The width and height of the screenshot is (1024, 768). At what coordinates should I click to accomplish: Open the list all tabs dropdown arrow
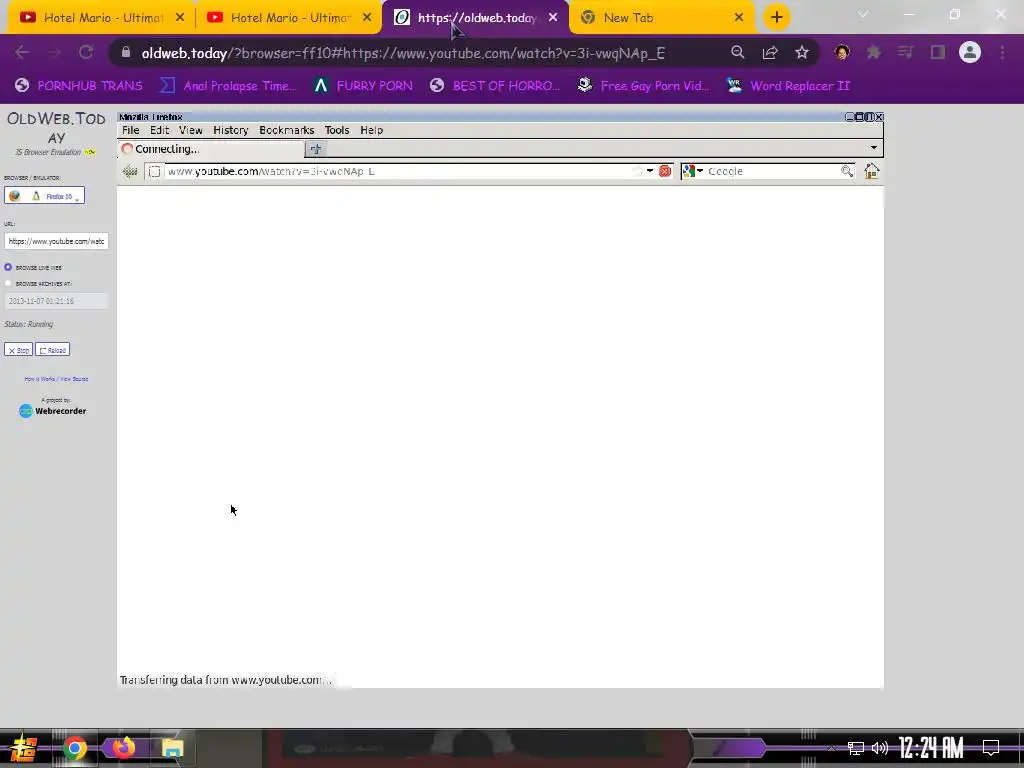pos(874,148)
